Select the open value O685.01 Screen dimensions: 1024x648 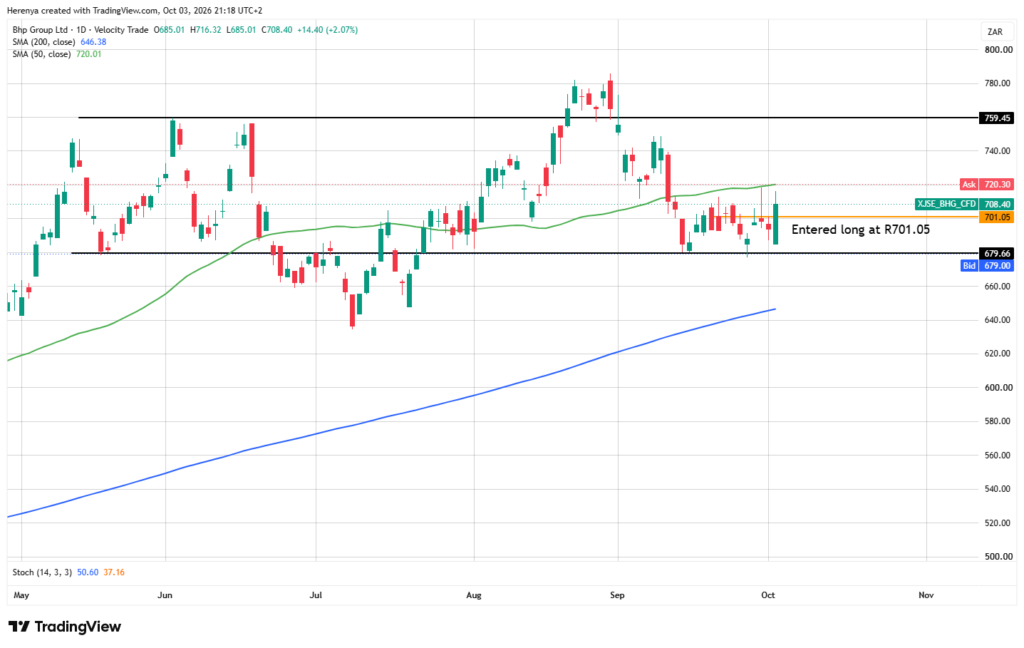[x=169, y=30]
